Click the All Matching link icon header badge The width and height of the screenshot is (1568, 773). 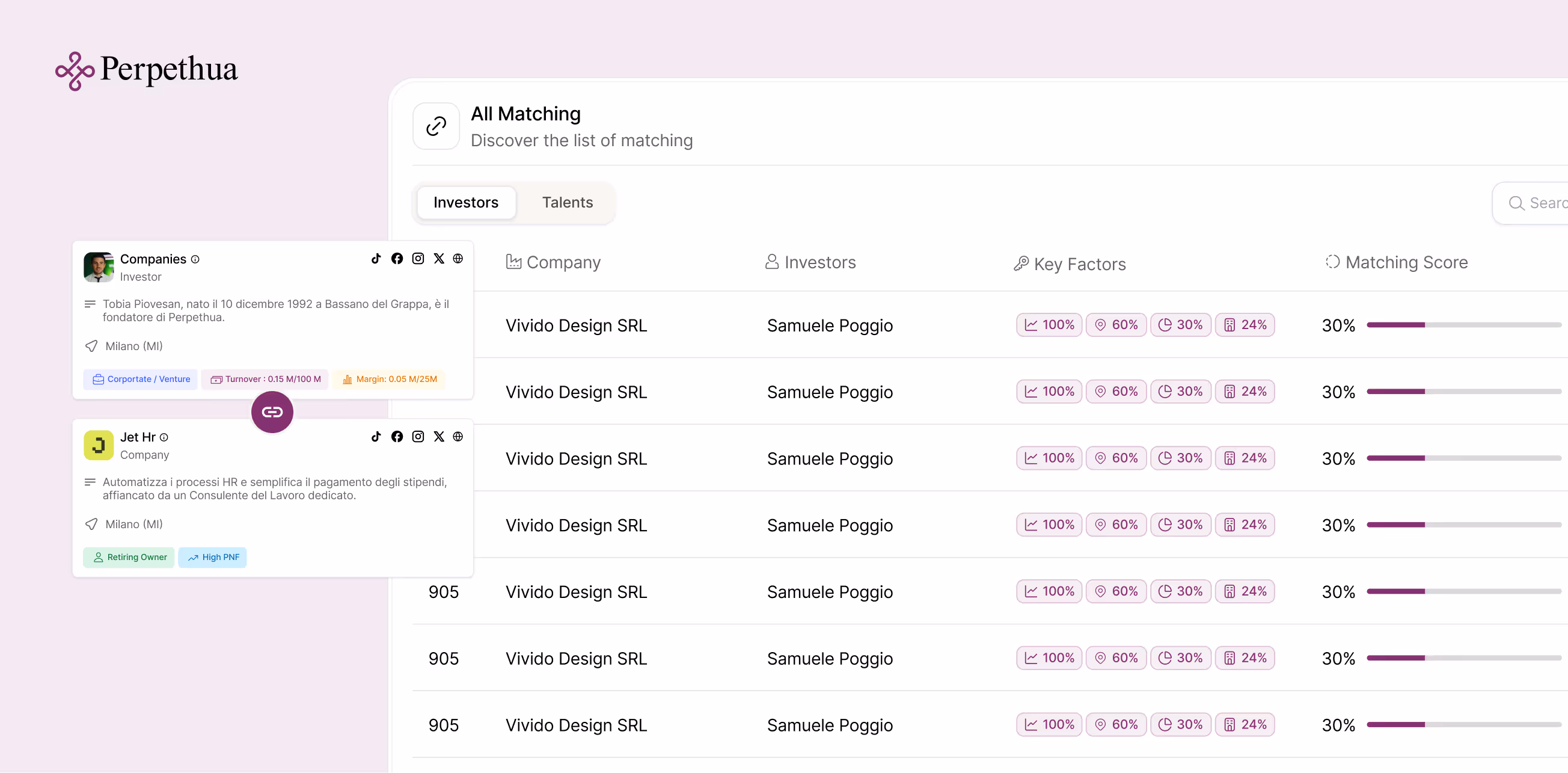pyautogui.click(x=435, y=126)
